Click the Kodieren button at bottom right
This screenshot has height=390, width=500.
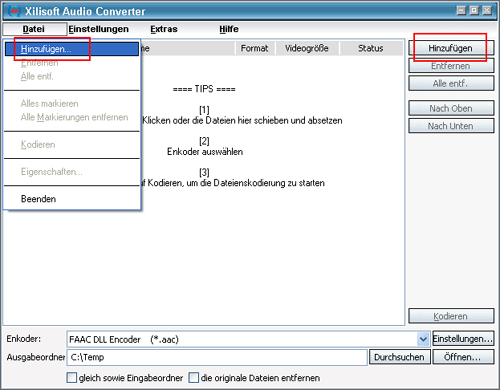click(x=451, y=316)
